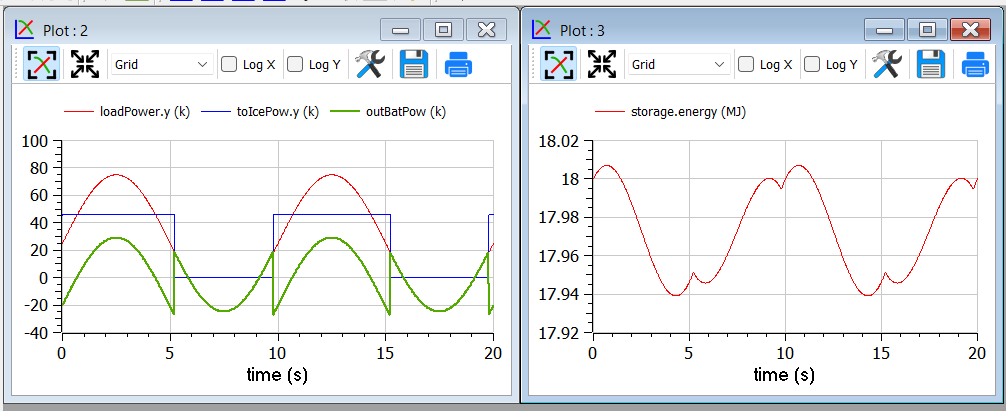Enable Log X checkbox in Plot 2
This screenshot has height=411, width=1006.
pyautogui.click(x=229, y=65)
